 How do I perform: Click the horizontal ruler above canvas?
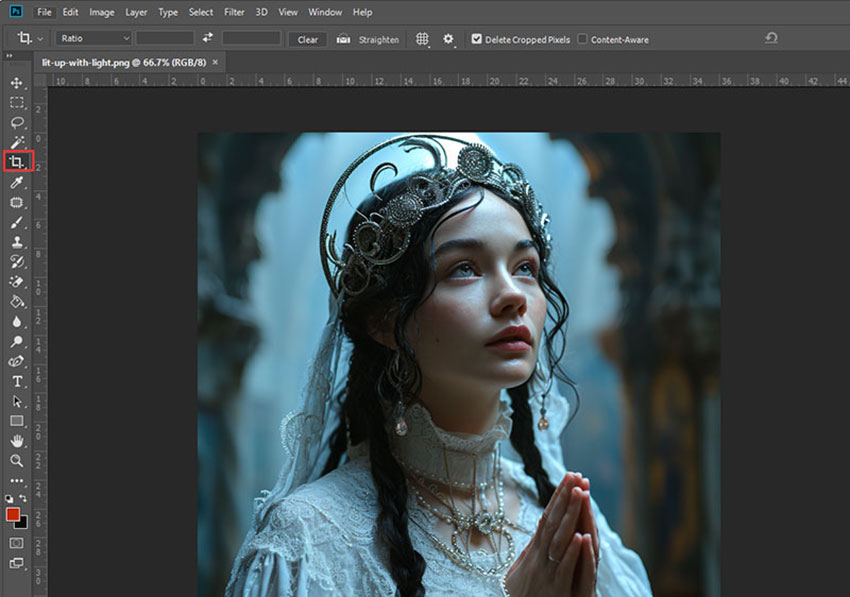[x=448, y=80]
